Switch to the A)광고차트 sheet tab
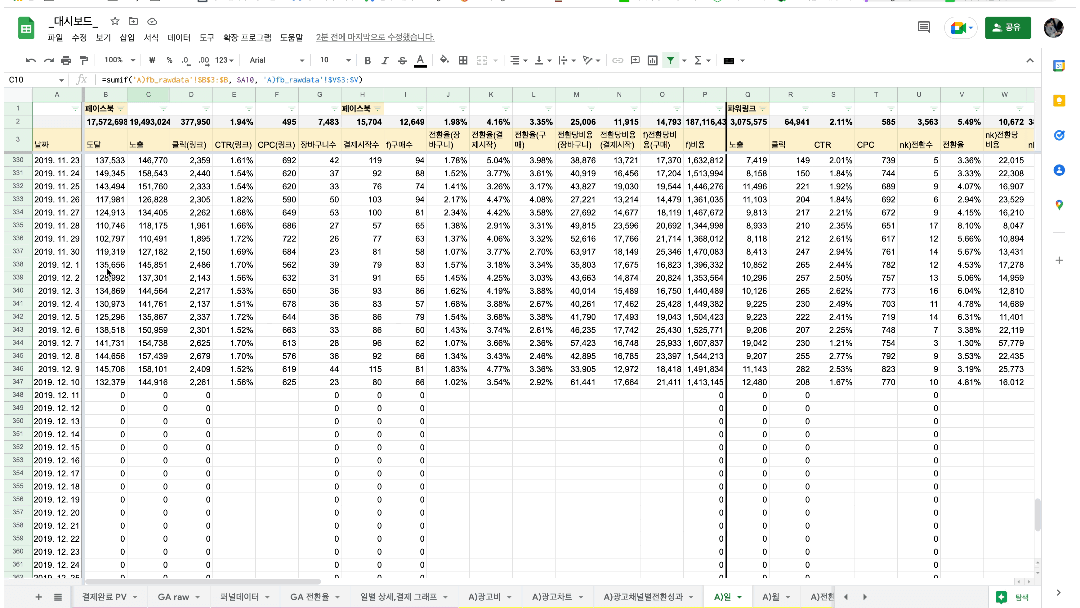This screenshot has height=608, width=1080. [557, 597]
